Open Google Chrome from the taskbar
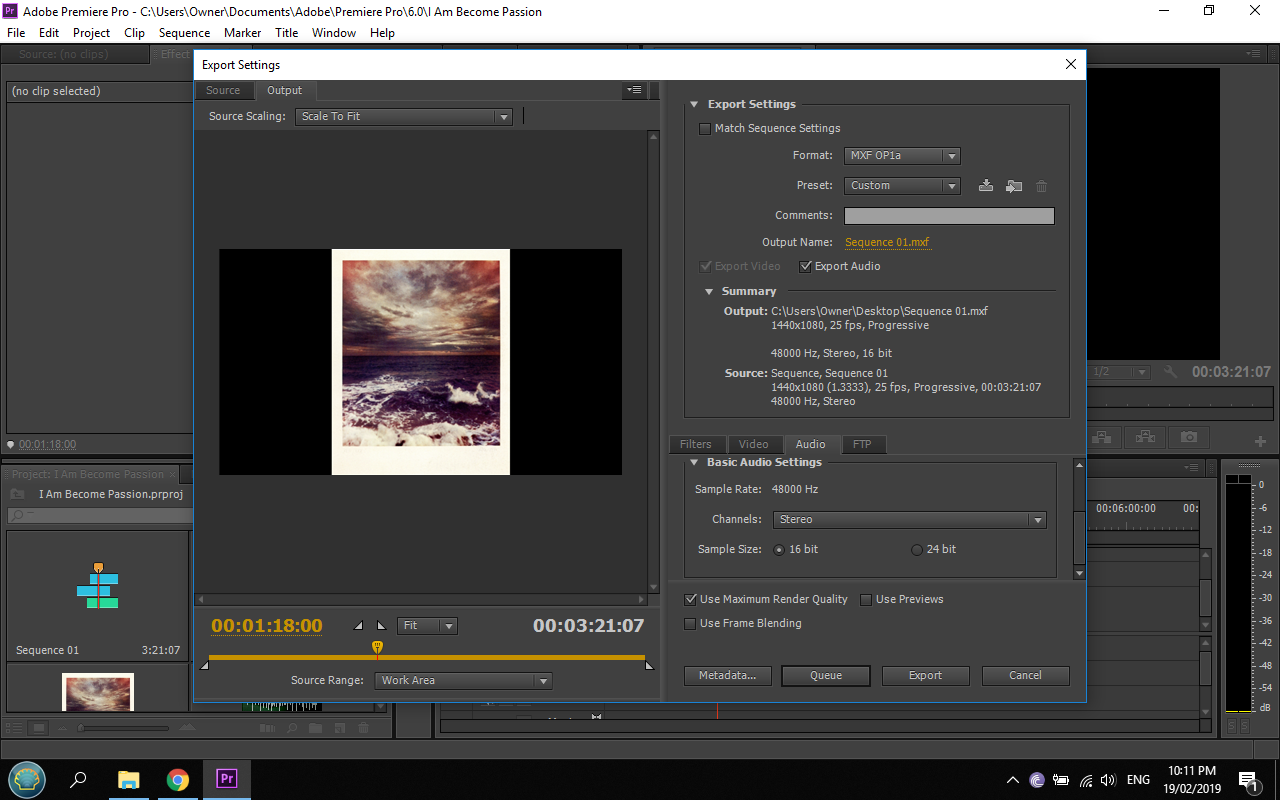Viewport: 1280px width, 800px height. point(178,780)
